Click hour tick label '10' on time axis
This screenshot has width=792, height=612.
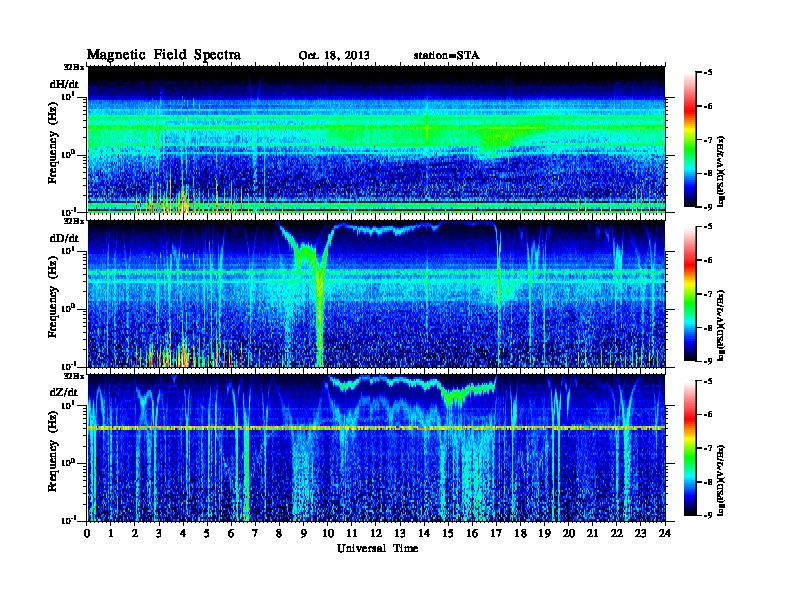click(x=328, y=533)
